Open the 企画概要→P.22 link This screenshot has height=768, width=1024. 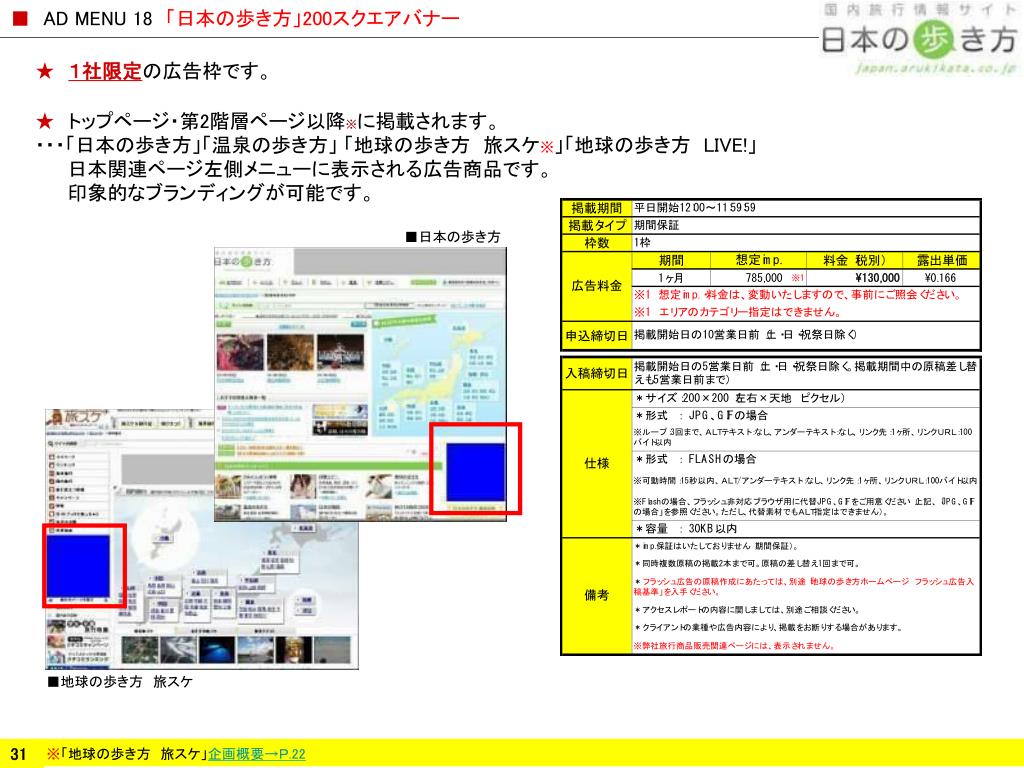[x=257, y=754]
